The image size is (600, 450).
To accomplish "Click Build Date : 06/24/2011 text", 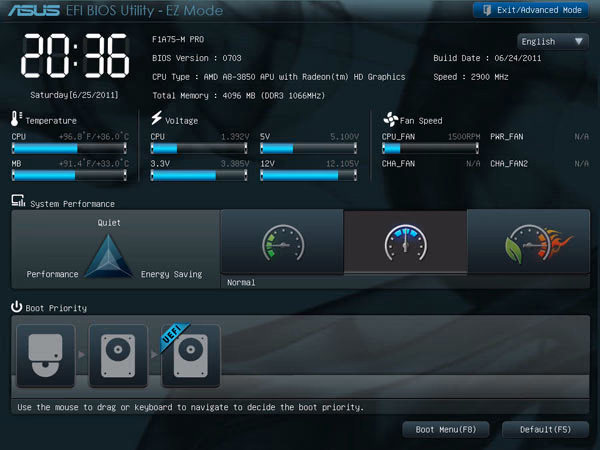I will tap(487, 58).
